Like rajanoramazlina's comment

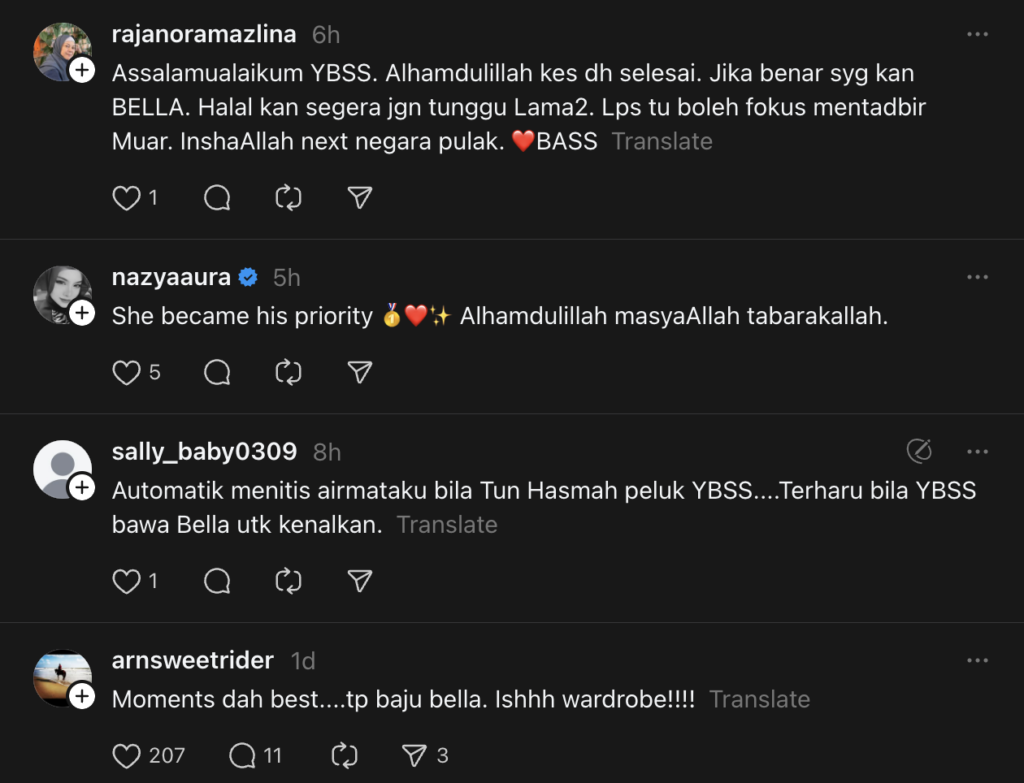pyautogui.click(x=126, y=198)
